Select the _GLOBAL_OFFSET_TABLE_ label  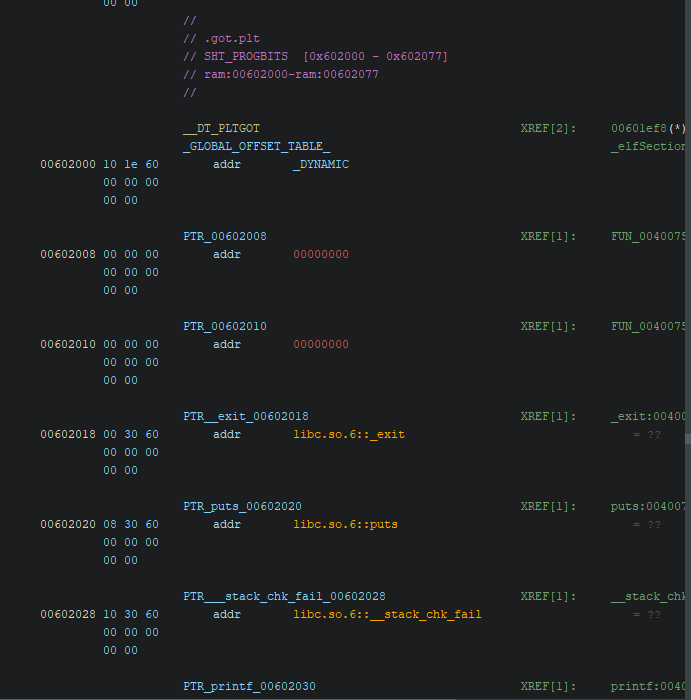256,146
